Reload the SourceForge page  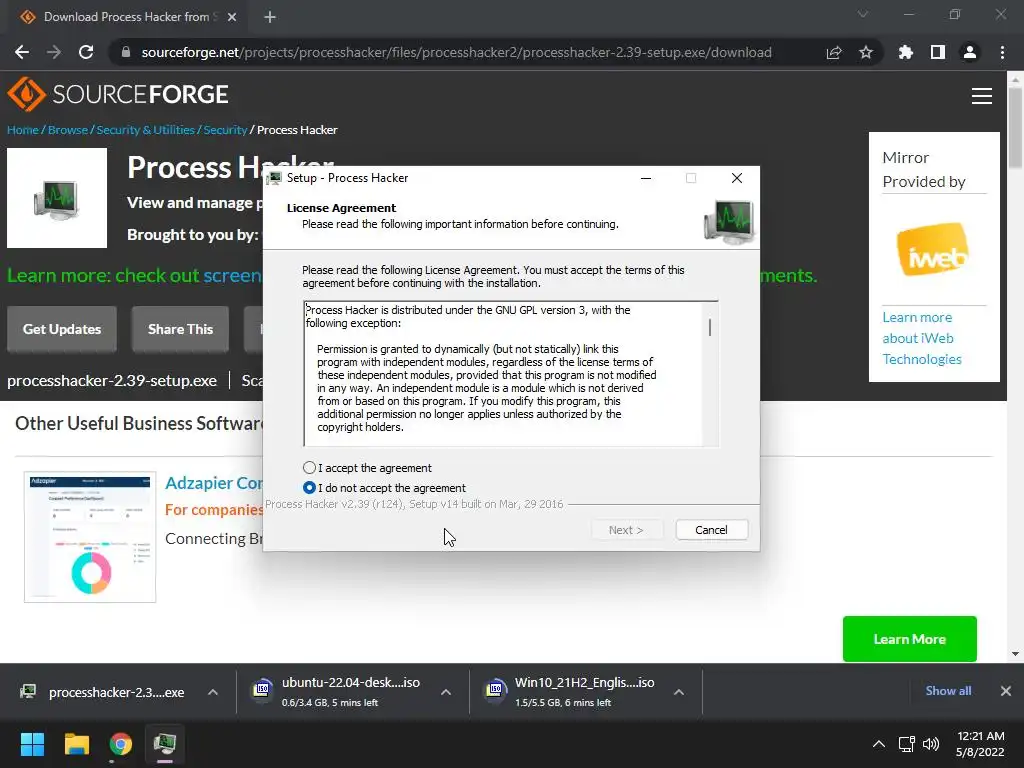[86, 52]
